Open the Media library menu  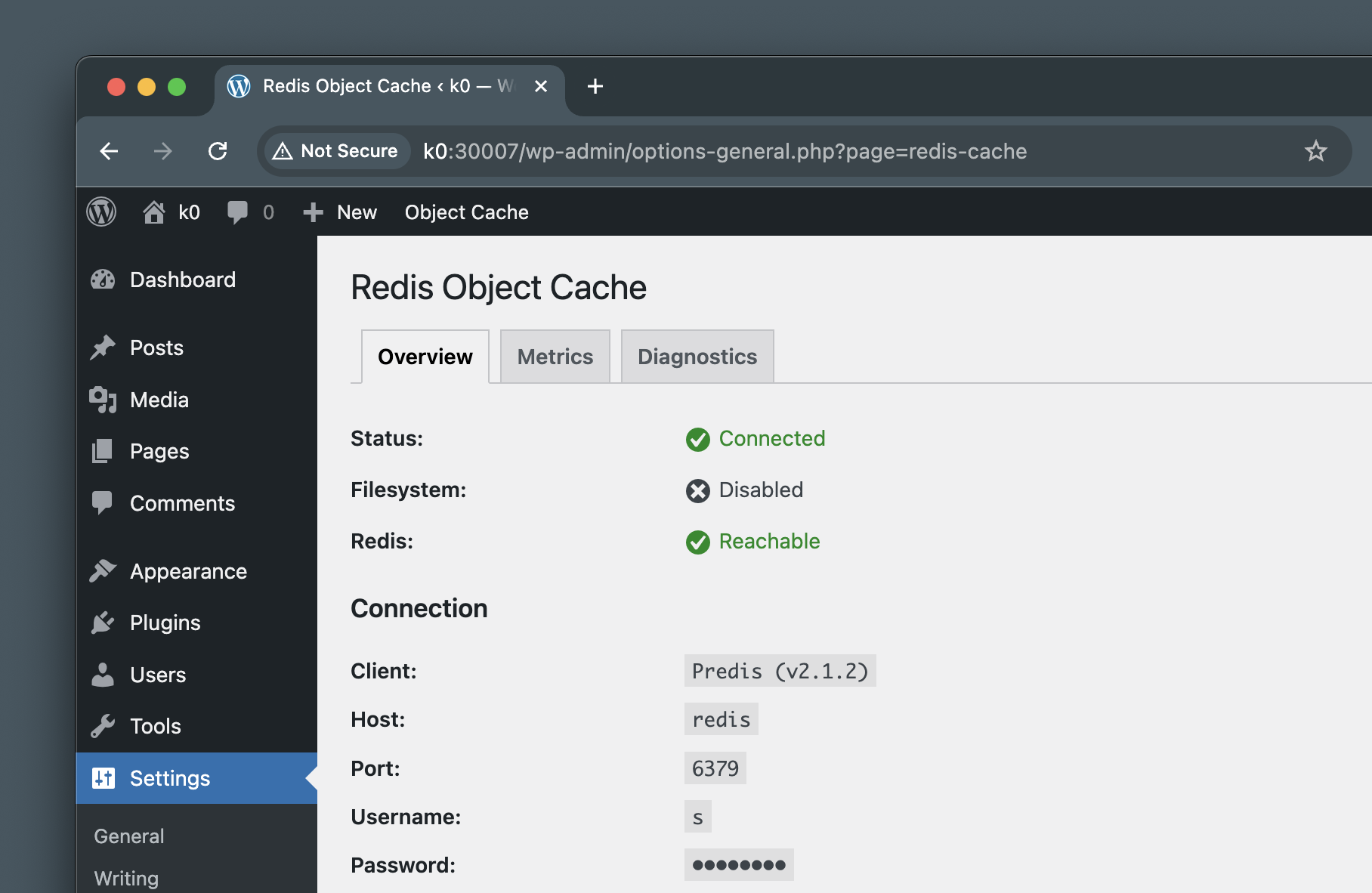coord(159,400)
